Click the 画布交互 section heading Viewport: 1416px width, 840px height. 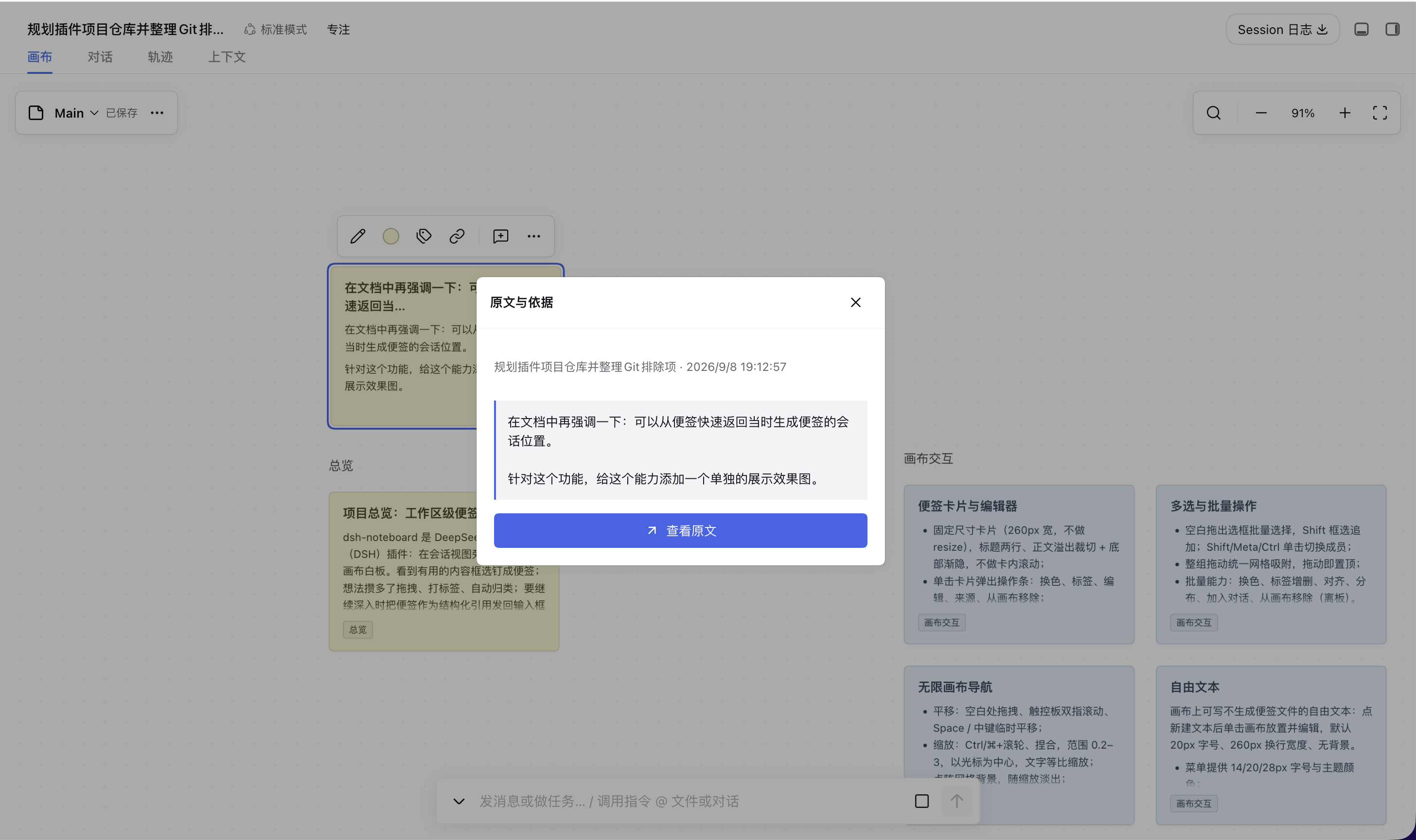pos(929,458)
